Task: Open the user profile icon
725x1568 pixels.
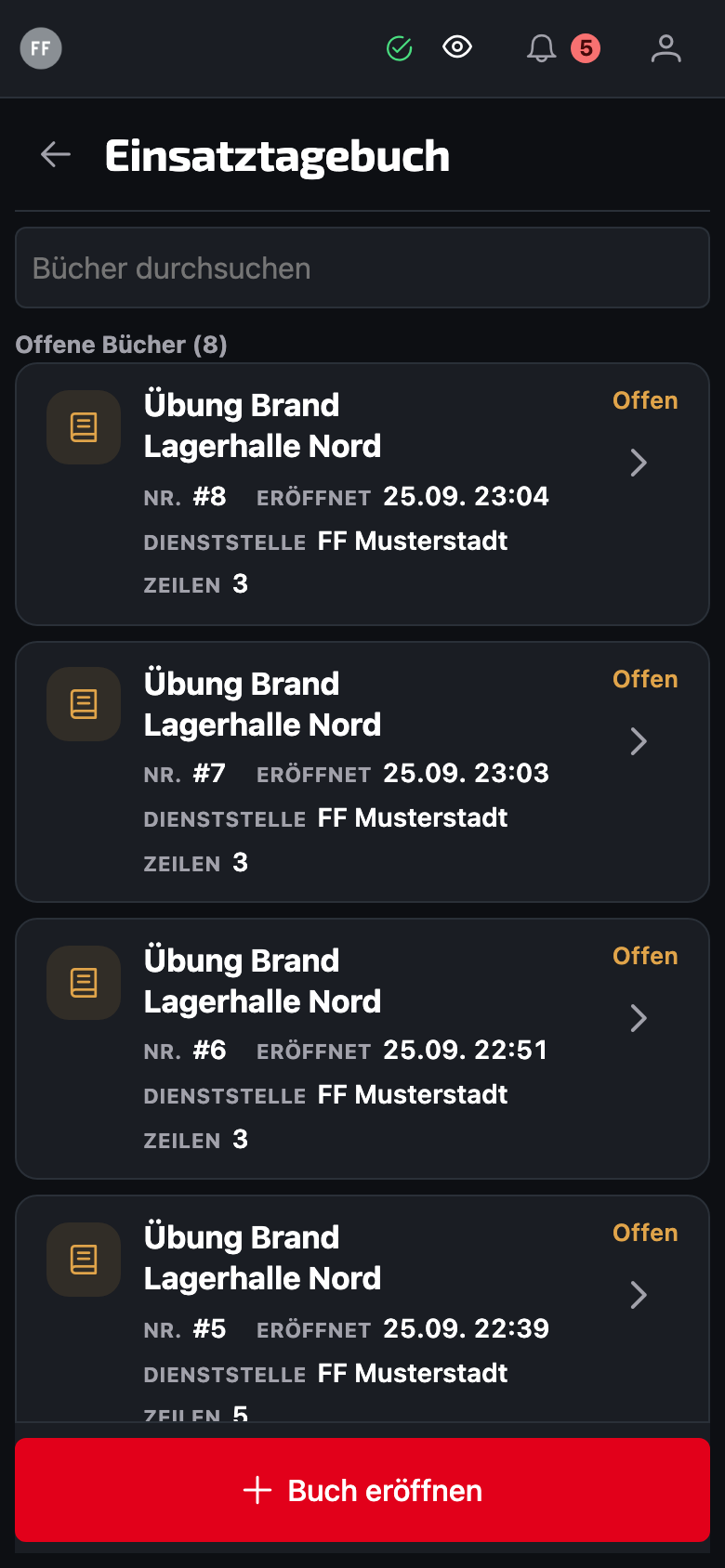Action: click(666, 48)
